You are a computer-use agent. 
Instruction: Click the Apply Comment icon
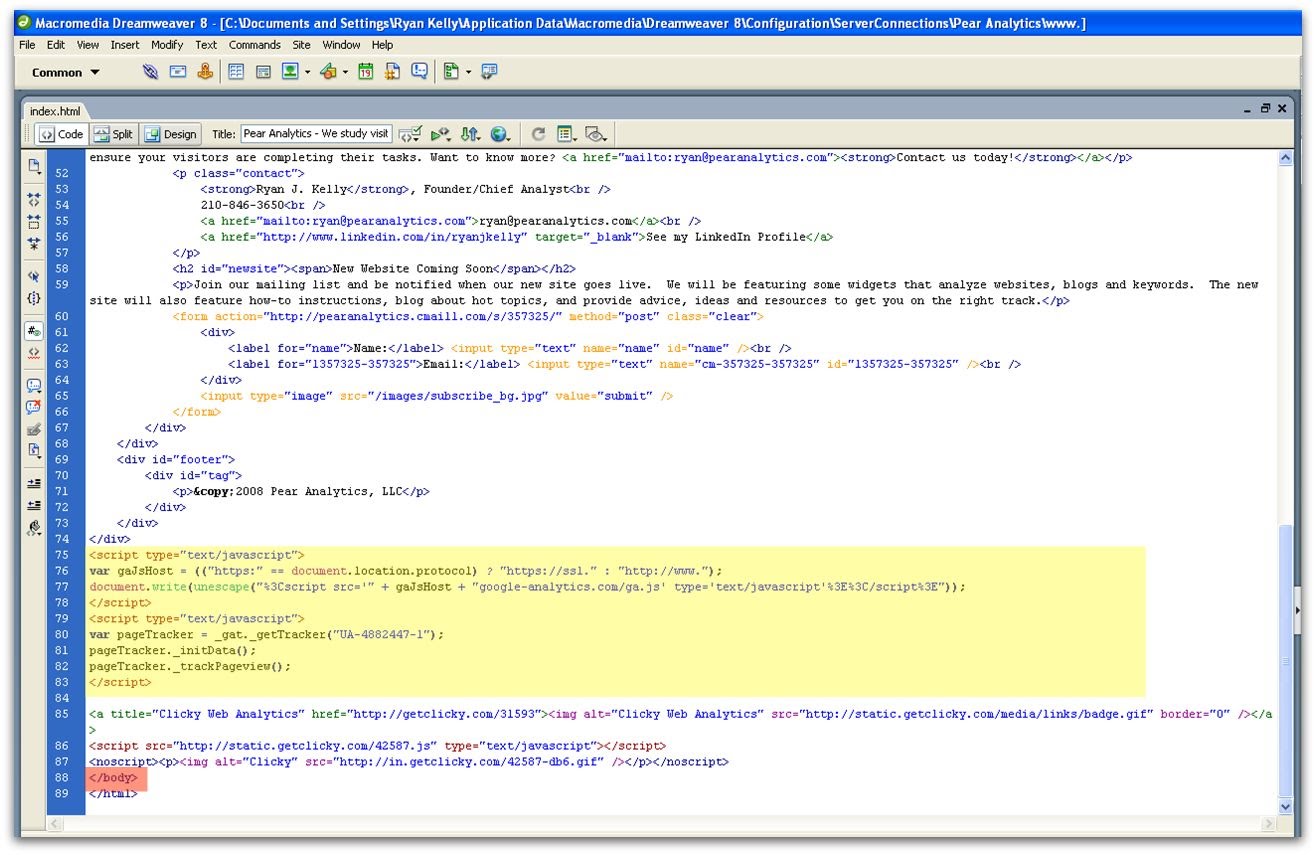[34, 386]
